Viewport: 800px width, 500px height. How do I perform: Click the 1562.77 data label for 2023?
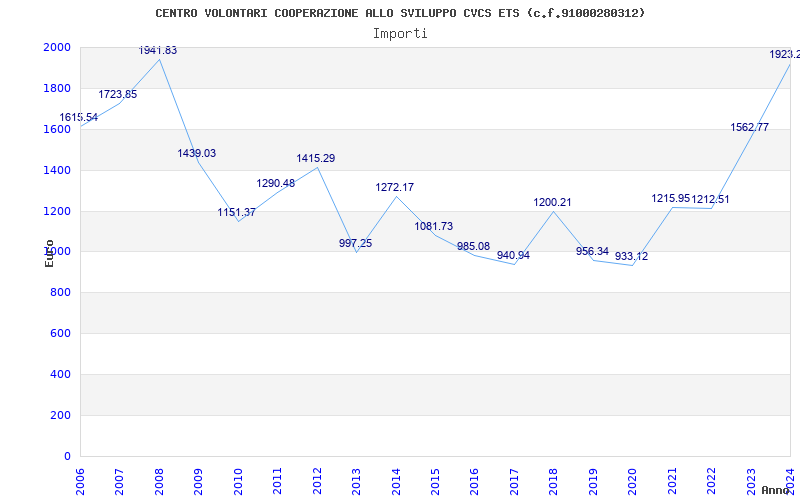coord(749,128)
